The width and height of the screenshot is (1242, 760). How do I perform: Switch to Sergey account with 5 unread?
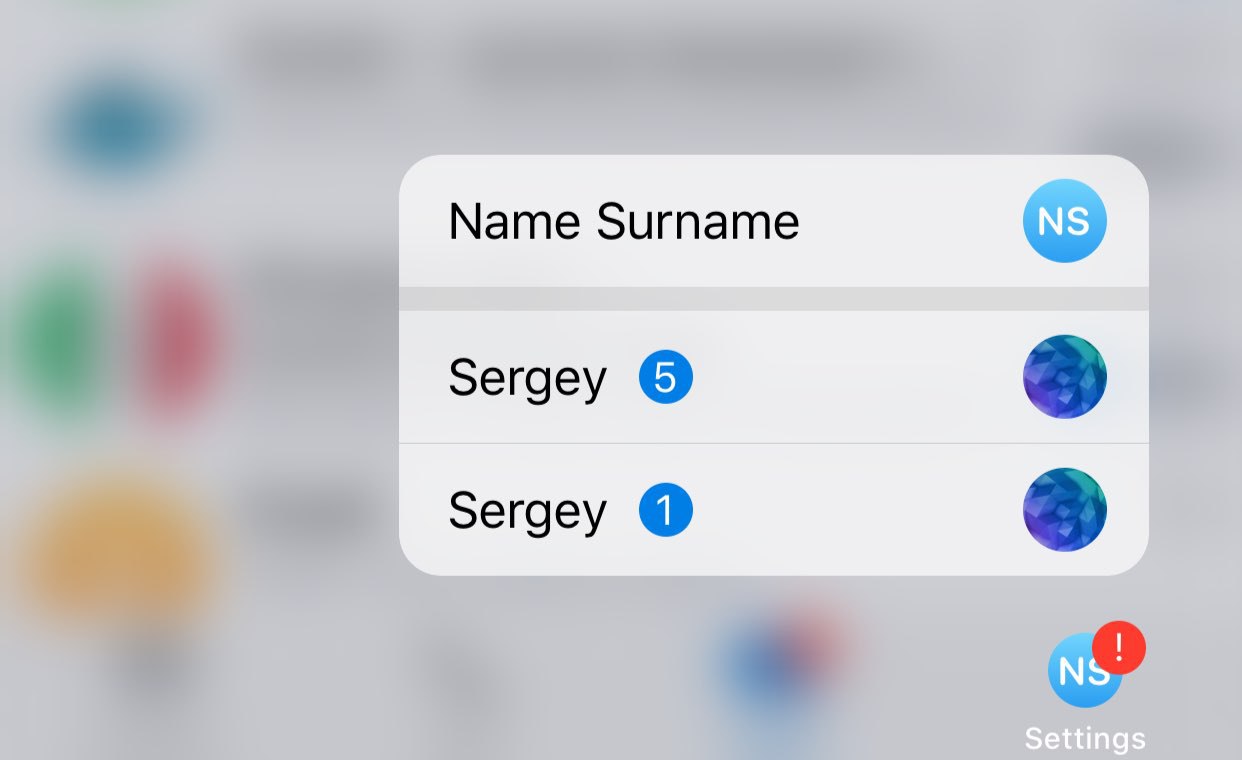click(x=773, y=377)
